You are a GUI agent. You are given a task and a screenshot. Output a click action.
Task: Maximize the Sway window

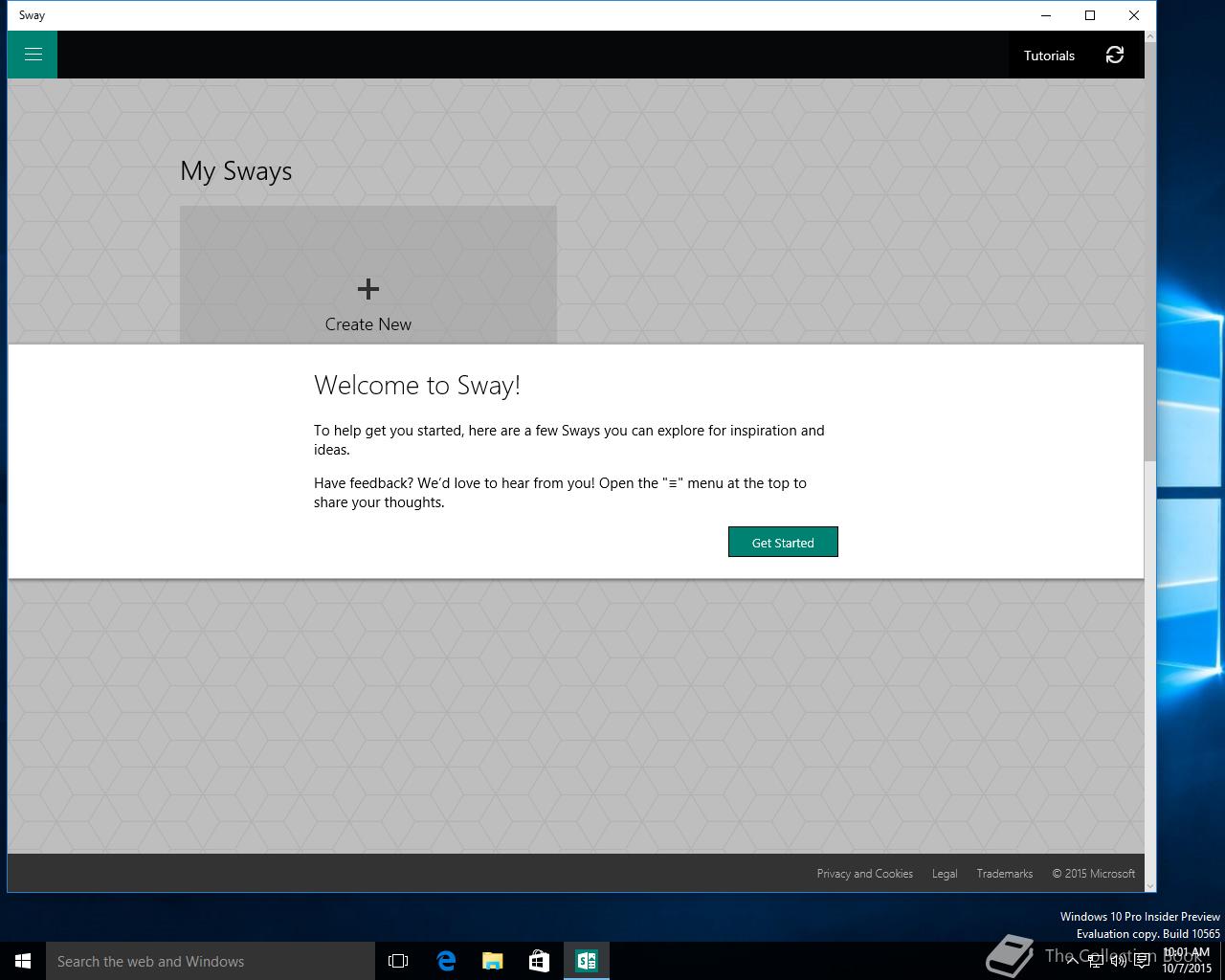click(1090, 15)
